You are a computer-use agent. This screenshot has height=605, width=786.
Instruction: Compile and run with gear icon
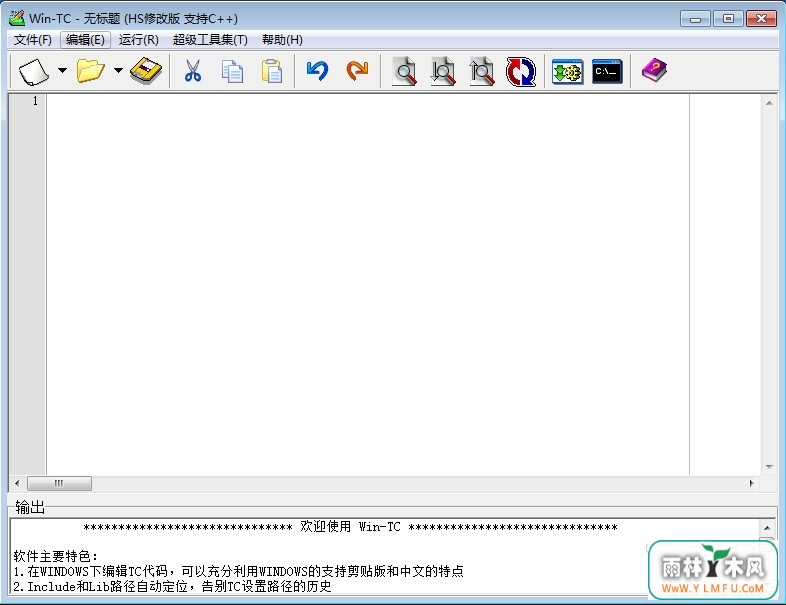point(567,72)
